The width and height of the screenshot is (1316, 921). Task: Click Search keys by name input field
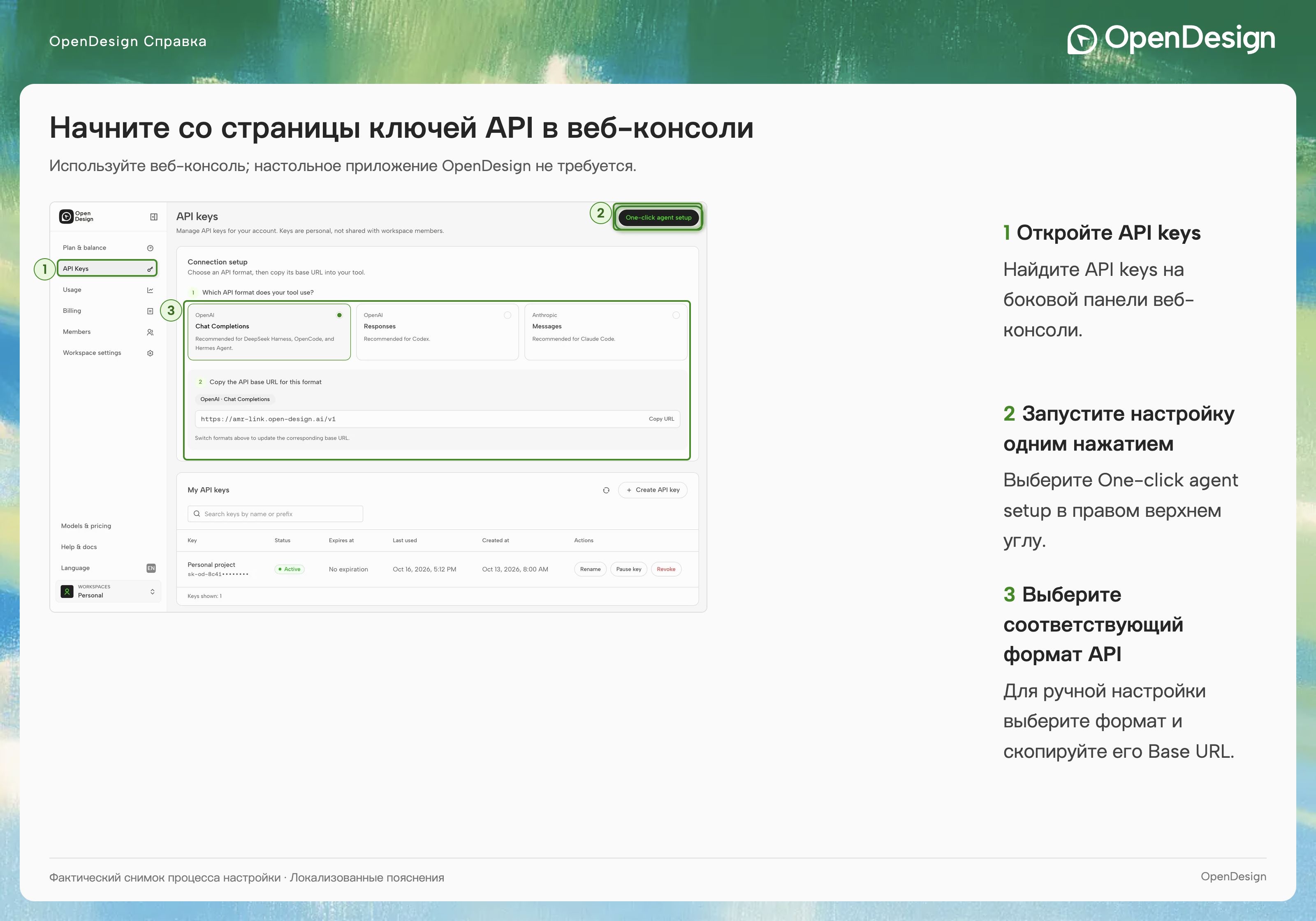click(275, 514)
